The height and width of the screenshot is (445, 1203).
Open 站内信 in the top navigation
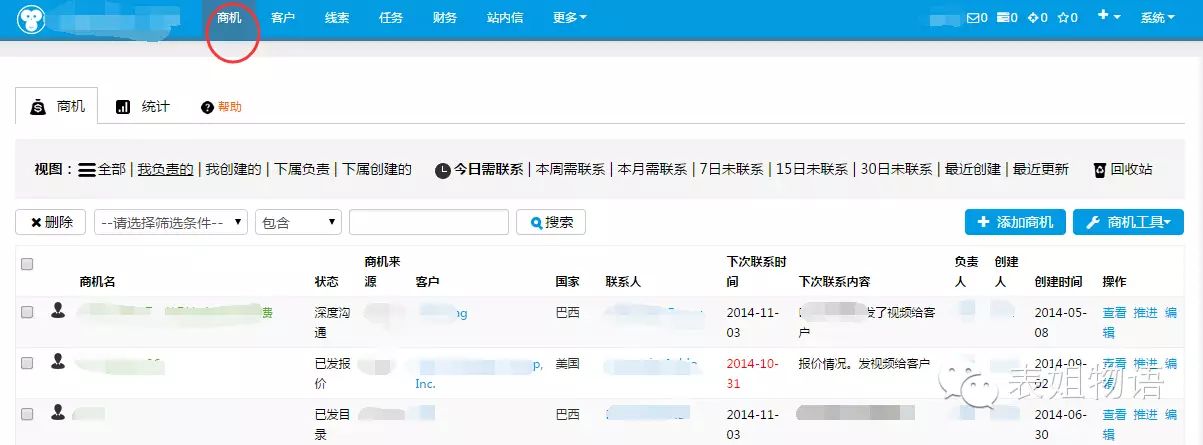coord(505,18)
